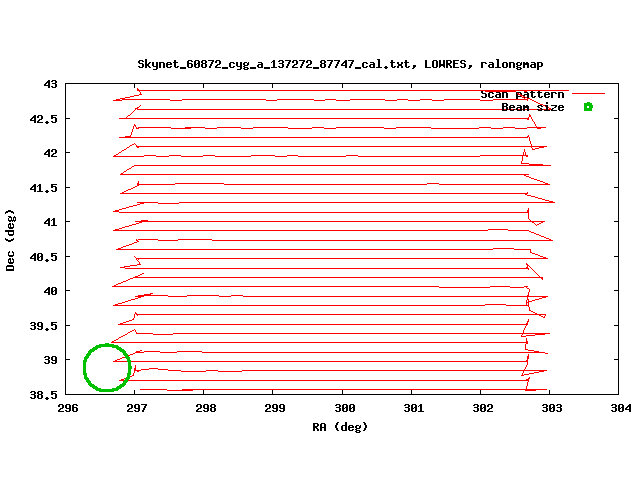Click the 38.5 tick label on Dec axis

(x=44, y=395)
